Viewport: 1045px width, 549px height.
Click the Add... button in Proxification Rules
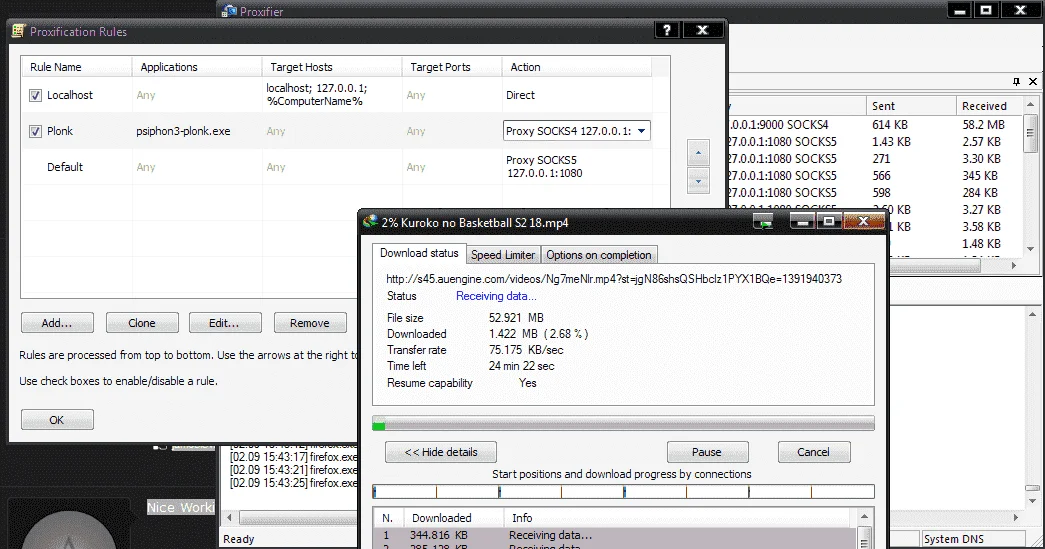pos(57,323)
